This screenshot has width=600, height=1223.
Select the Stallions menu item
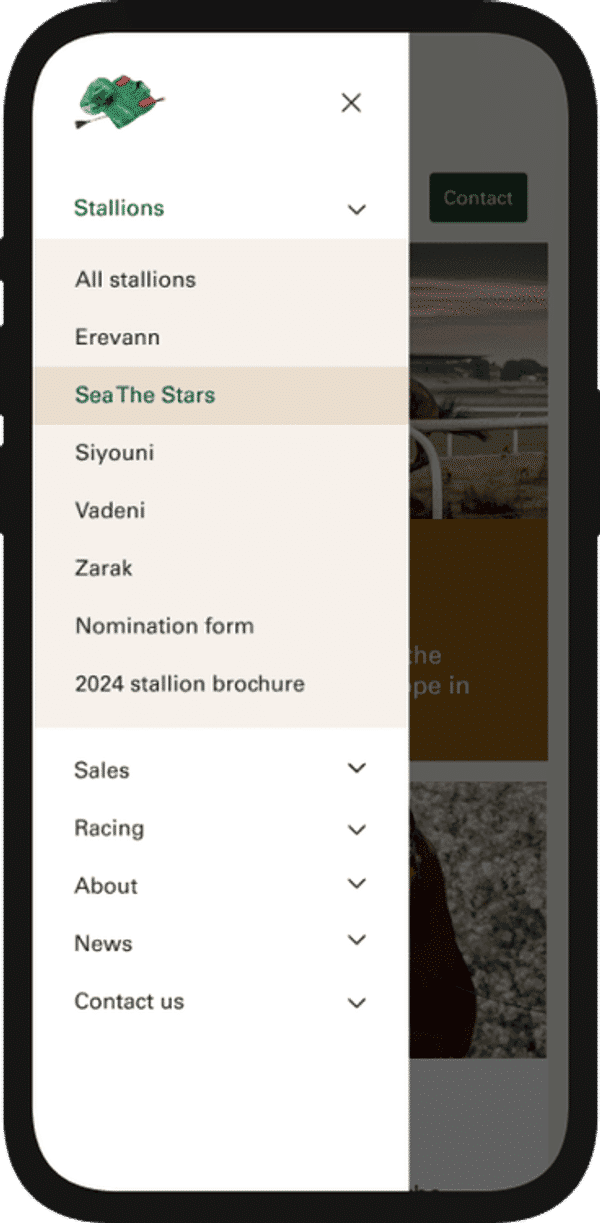[x=119, y=209]
